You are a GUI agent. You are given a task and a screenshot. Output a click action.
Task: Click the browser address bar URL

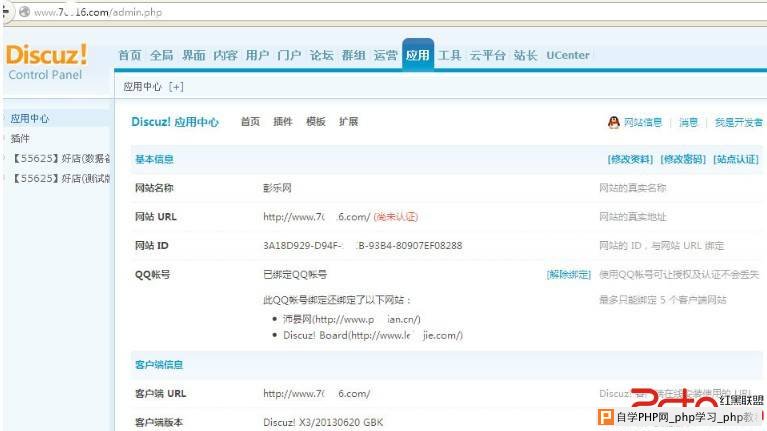[98, 12]
